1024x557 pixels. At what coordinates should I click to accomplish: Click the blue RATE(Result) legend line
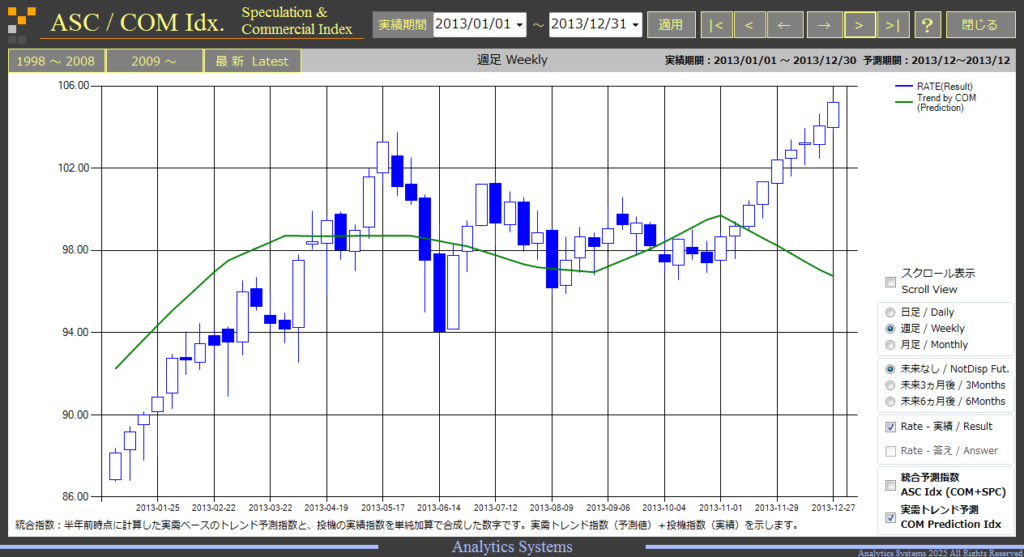tap(904, 86)
